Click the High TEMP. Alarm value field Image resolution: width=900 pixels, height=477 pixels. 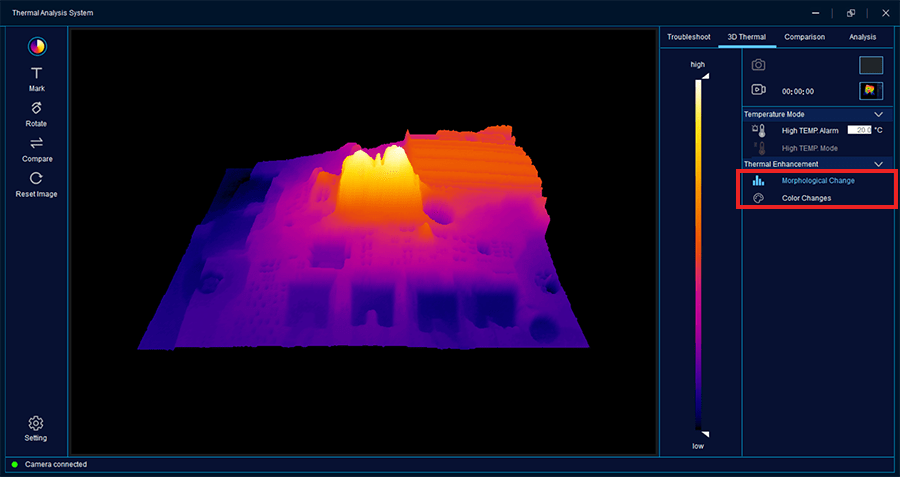tap(859, 131)
